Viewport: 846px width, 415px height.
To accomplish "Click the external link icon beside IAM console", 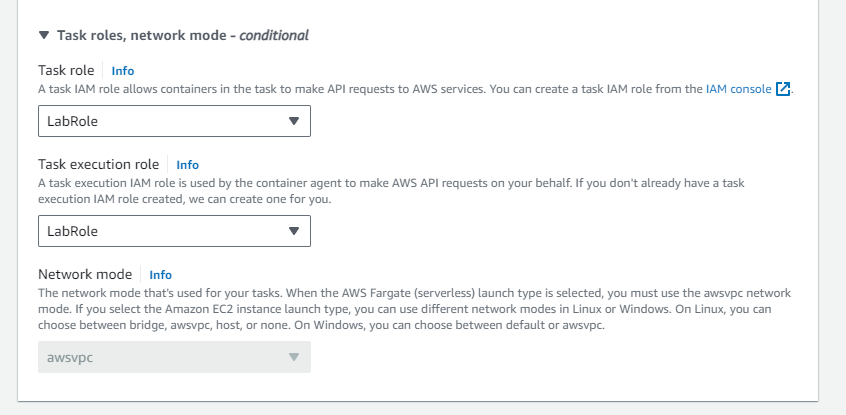I will click(x=783, y=89).
